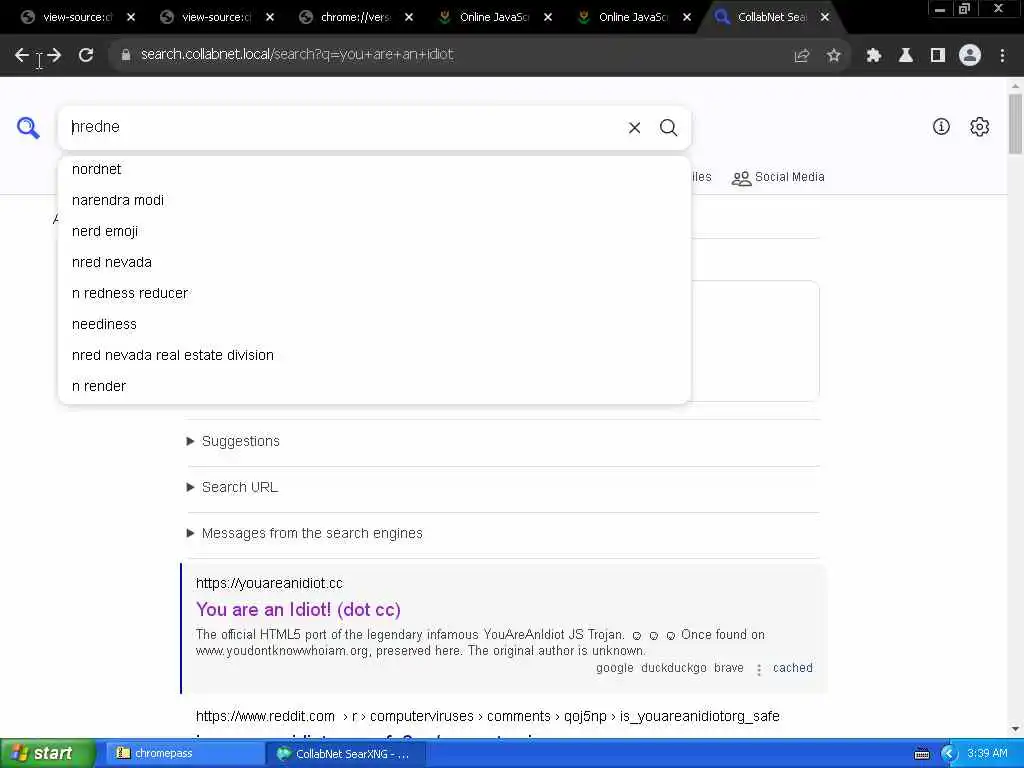Open the result options three-dot icon

coord(759,669)
